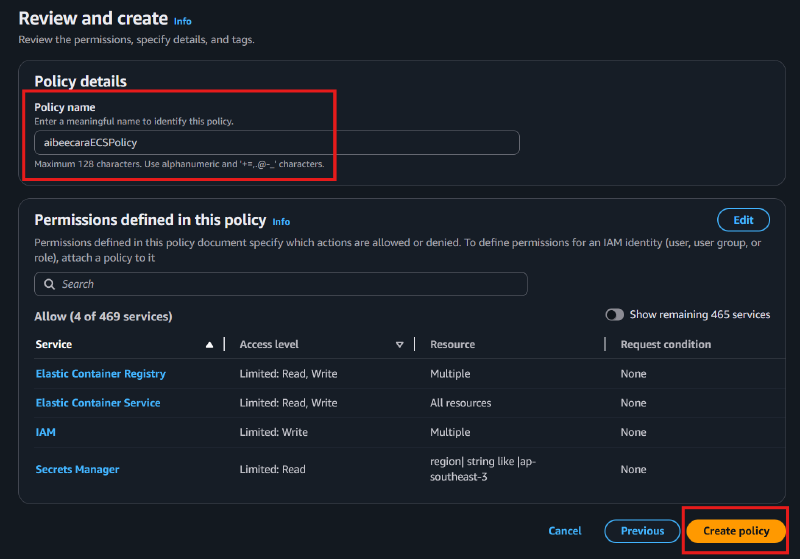
Task: Select 'Multiple' resource in IAM row
Action: click(x=450, y=433)
